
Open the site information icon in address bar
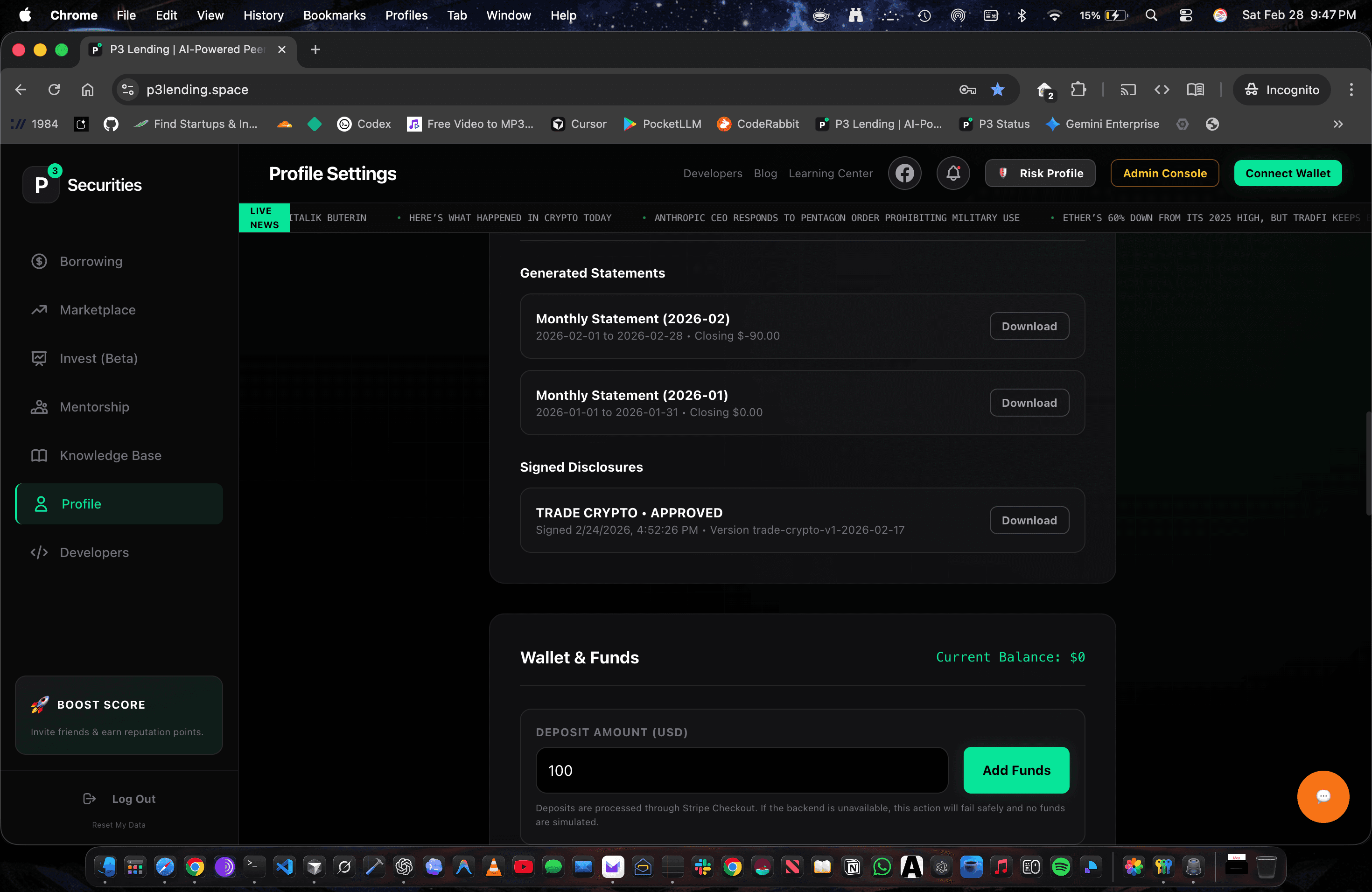(127, 90)
